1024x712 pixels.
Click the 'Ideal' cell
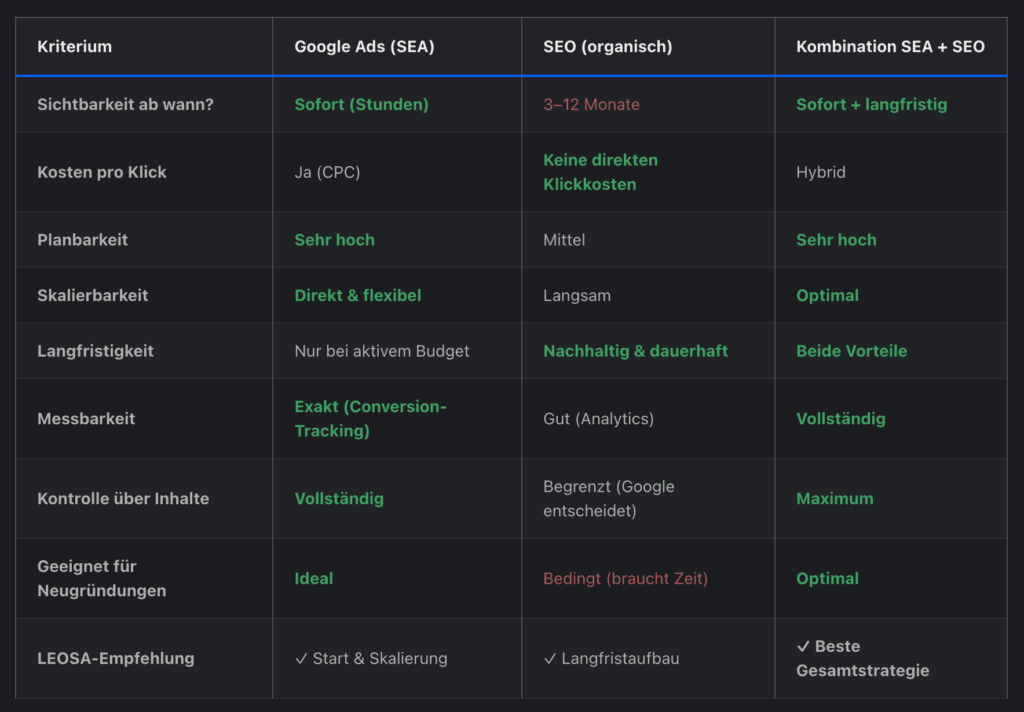click(313, 579)
